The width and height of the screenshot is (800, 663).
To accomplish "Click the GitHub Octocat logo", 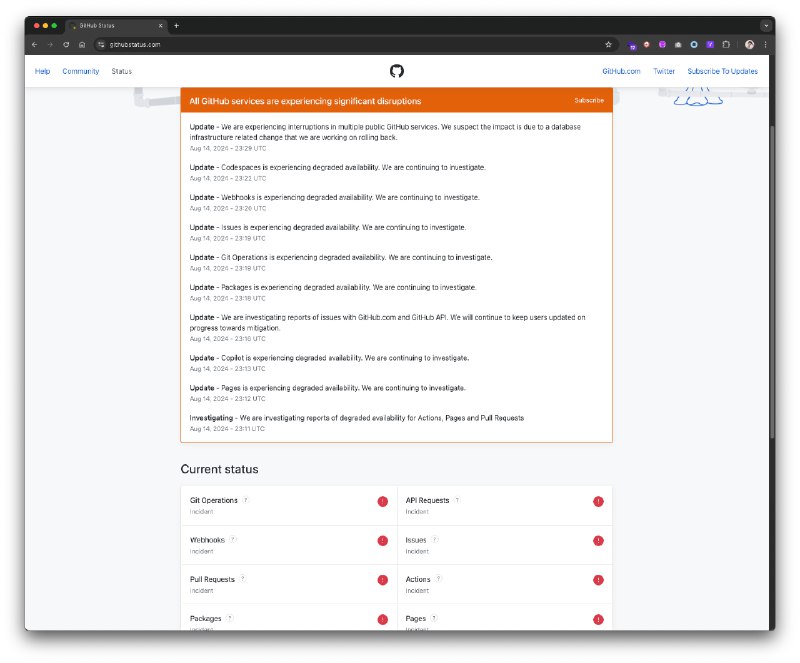I will [x=396, y=71].
